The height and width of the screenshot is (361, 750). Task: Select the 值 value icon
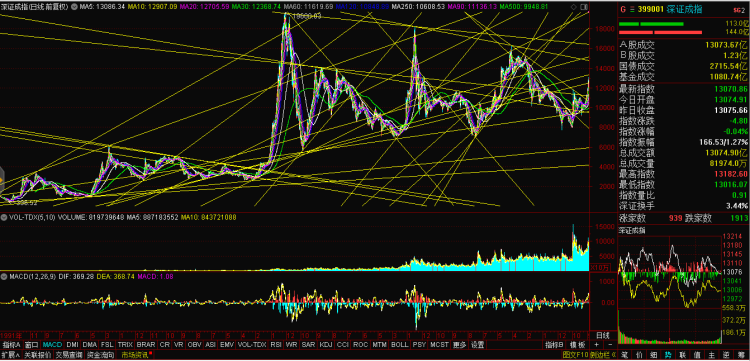[x=697, y=355]
